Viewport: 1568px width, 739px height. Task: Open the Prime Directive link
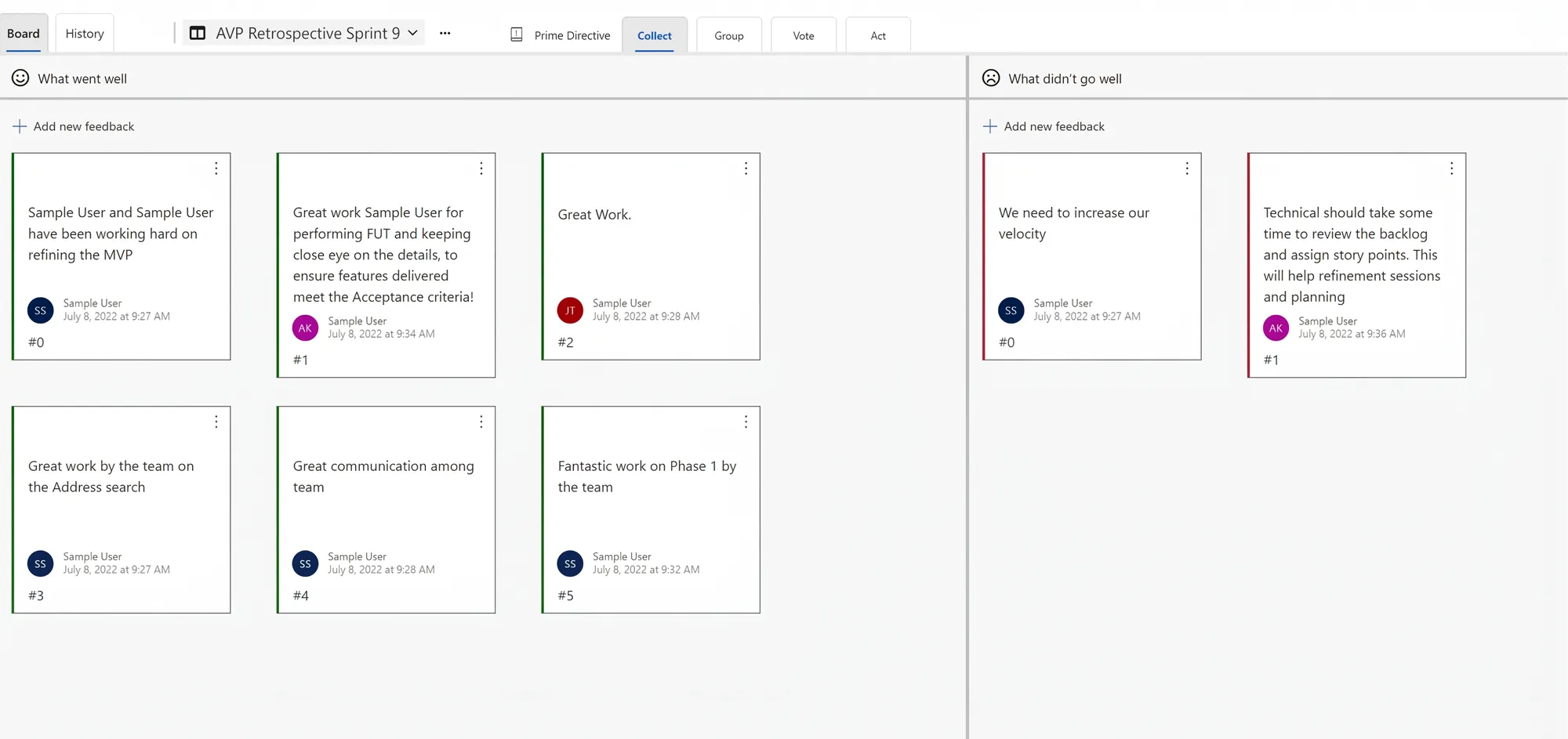pyautogui.click(x=560, y=35)
